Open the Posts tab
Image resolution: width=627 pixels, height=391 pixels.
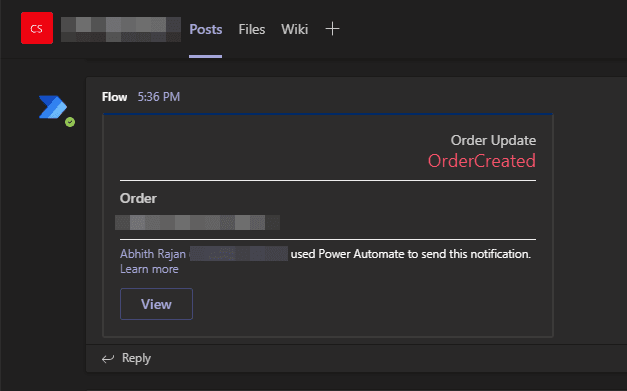[206, 29]
